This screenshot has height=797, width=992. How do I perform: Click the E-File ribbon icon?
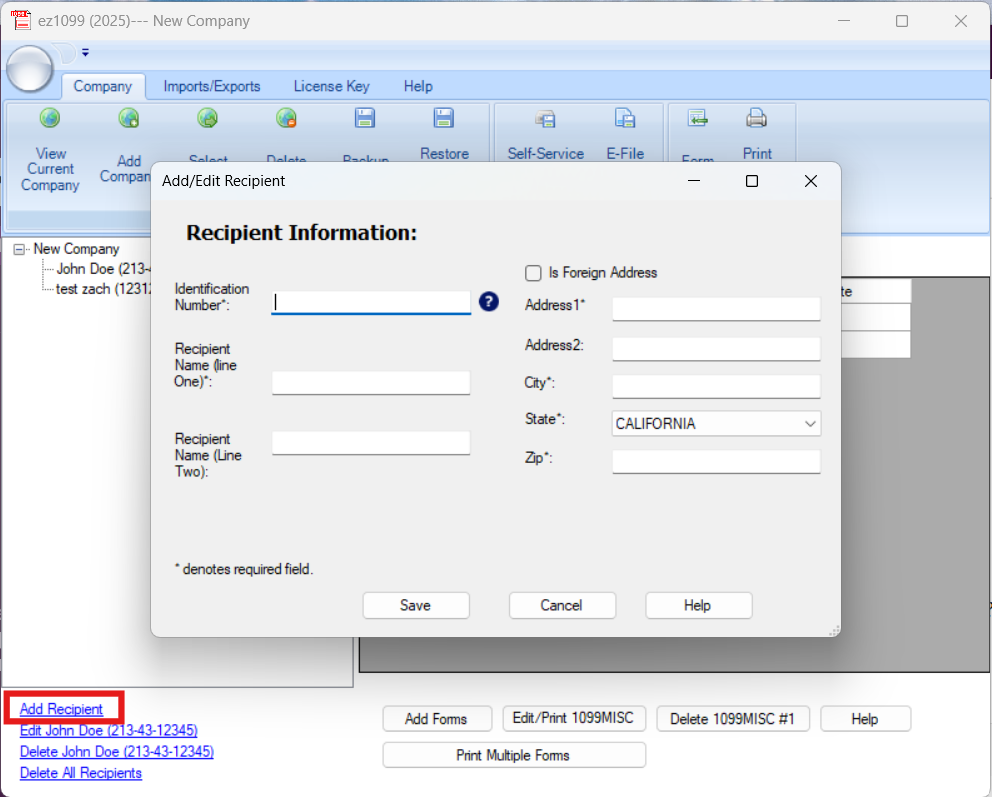625,119
